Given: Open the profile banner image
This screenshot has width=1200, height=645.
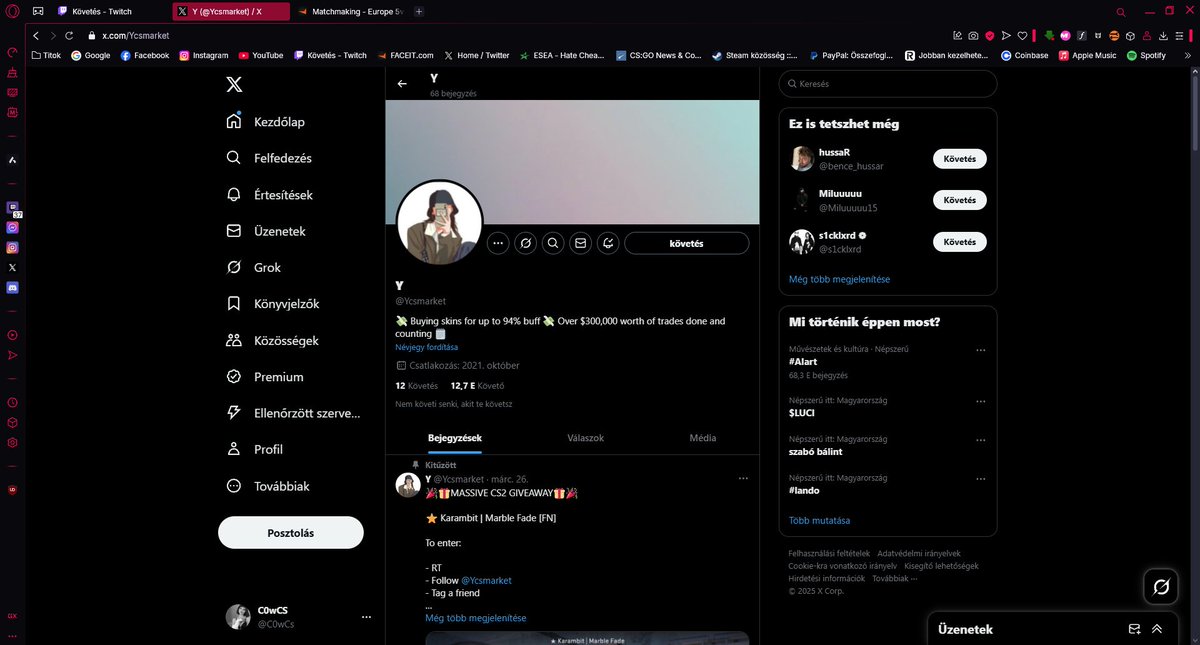Looking at the screenshot, I should pyautogui.click(x=572, y=161).
